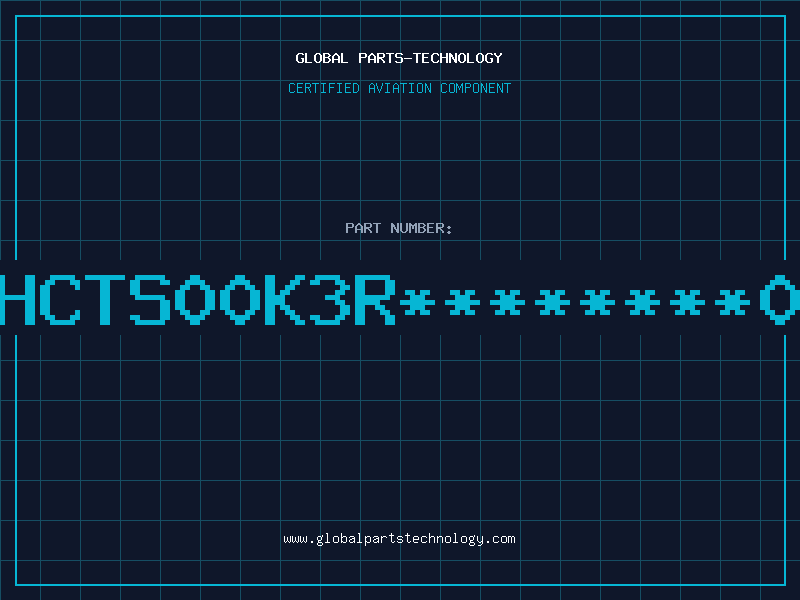Select the CERTIFIED AVIATION COMPONENT subtitle

point(399,88)
